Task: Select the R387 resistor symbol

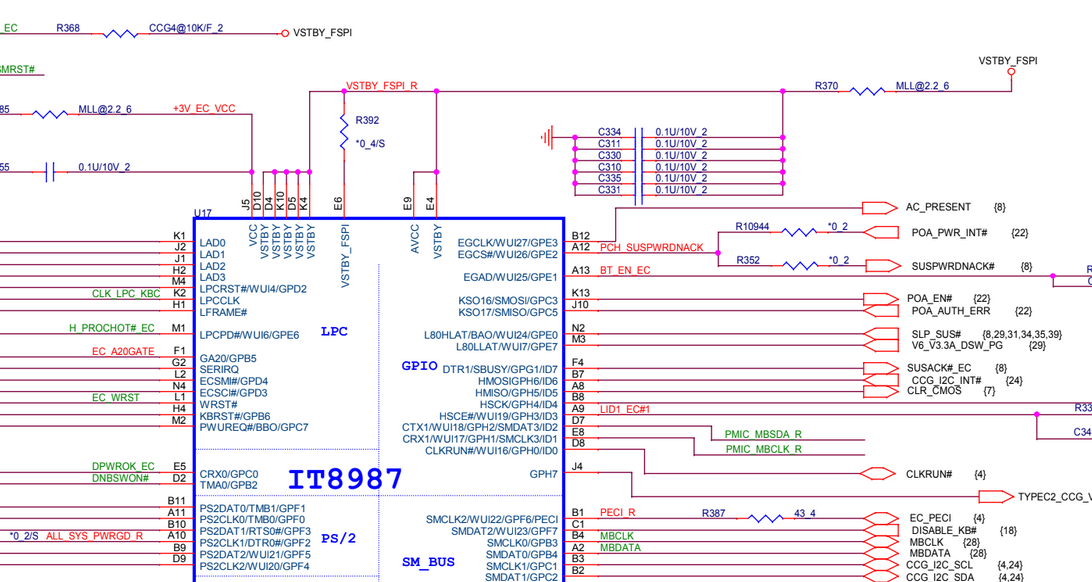Action: coord(765,518)
